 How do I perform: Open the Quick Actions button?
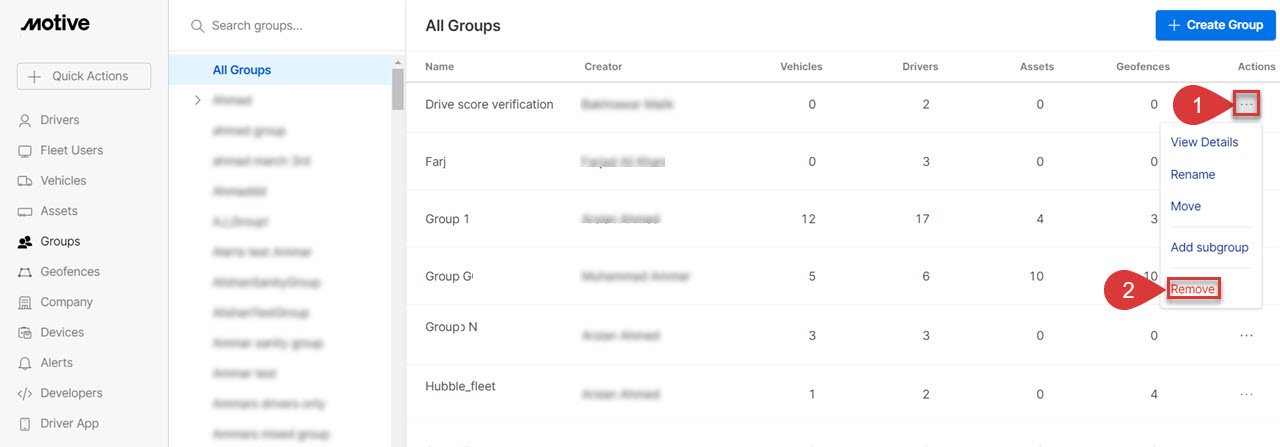[84, 76]
